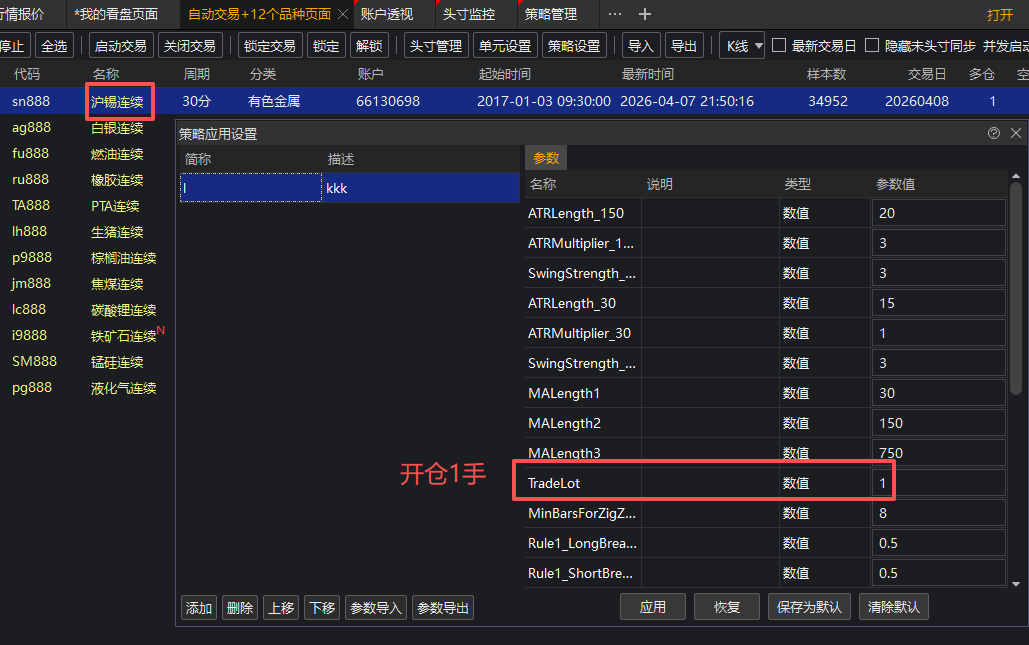
Task: Expand the K线 dropdown
Action: click(x=742, y=46)
